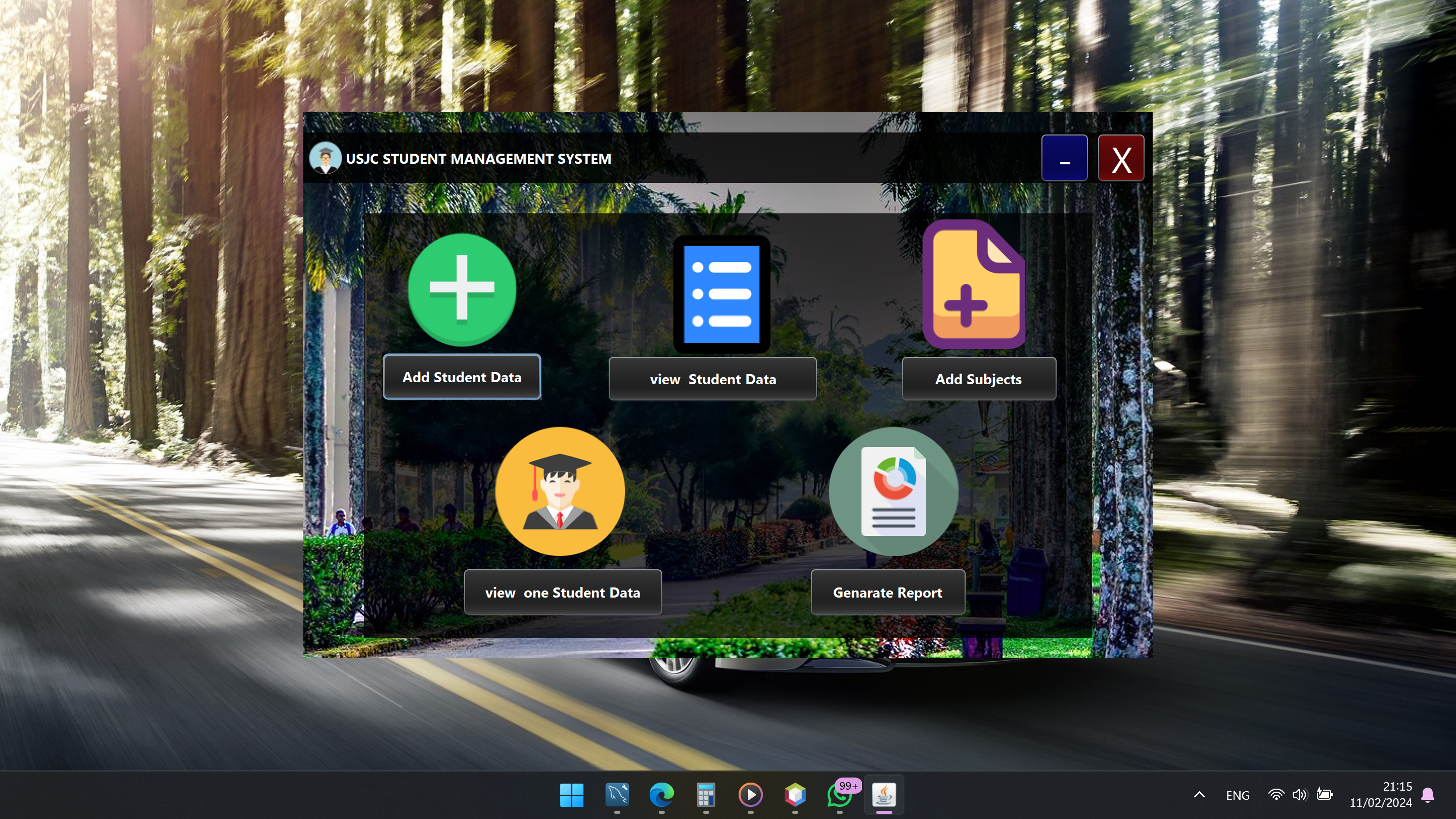Select the Java app taskbar icon

(x=884, y=795)
